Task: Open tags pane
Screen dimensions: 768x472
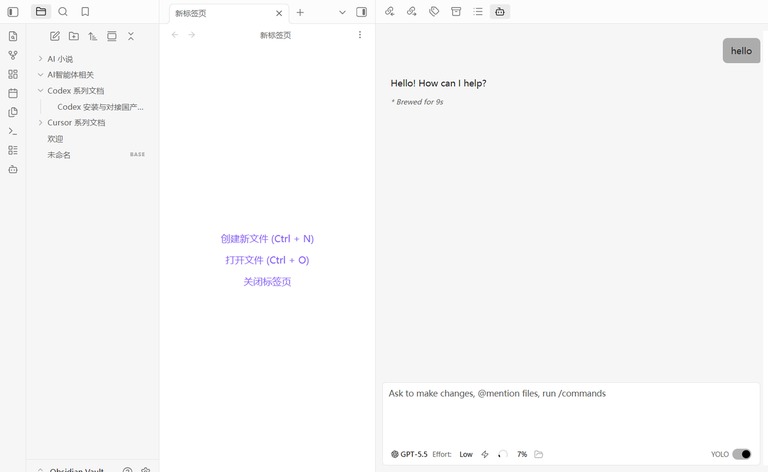Action: pyautogui.click(x=434, y=11)
